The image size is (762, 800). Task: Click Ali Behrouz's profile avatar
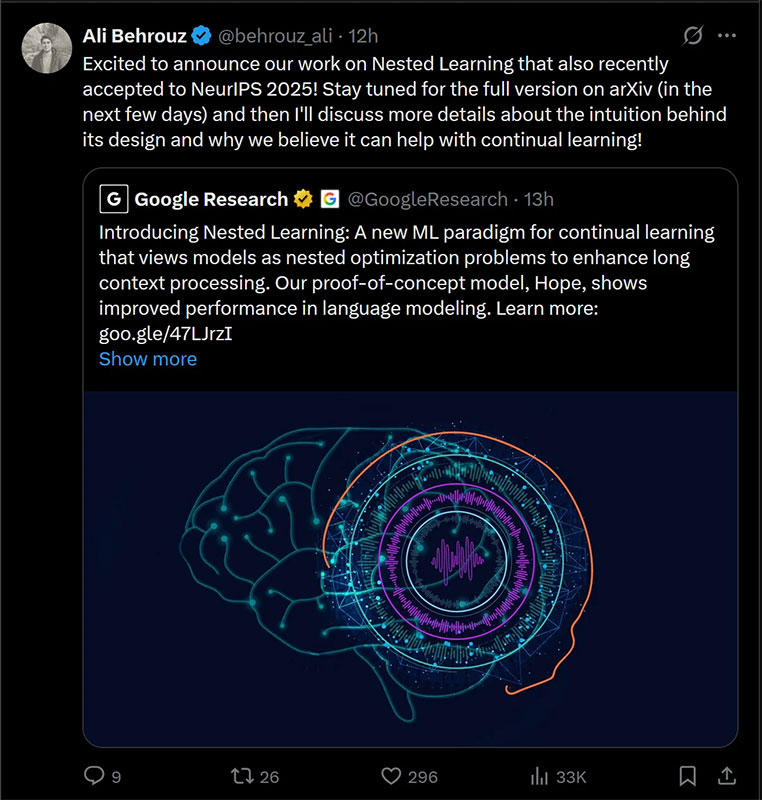[47, 47]
